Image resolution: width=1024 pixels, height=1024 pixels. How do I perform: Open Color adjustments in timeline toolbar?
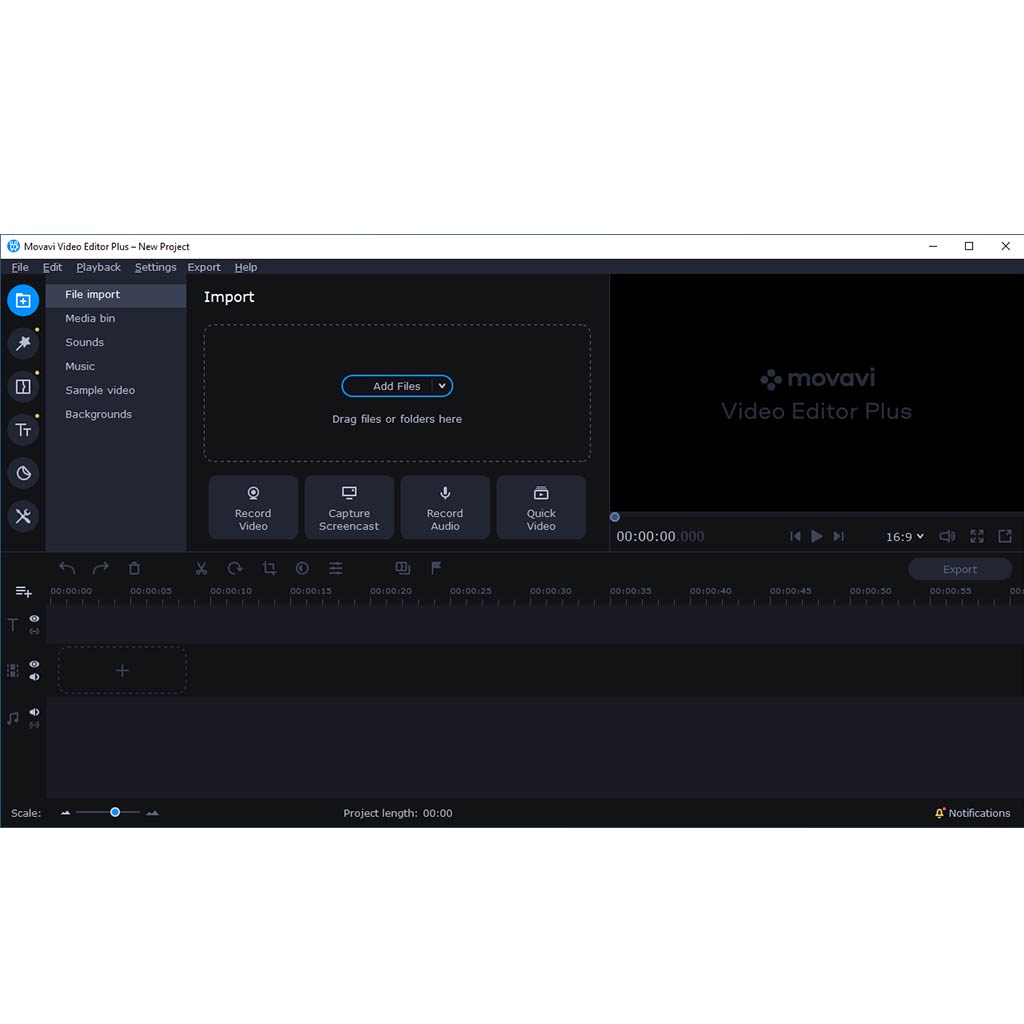coord(302,568)
